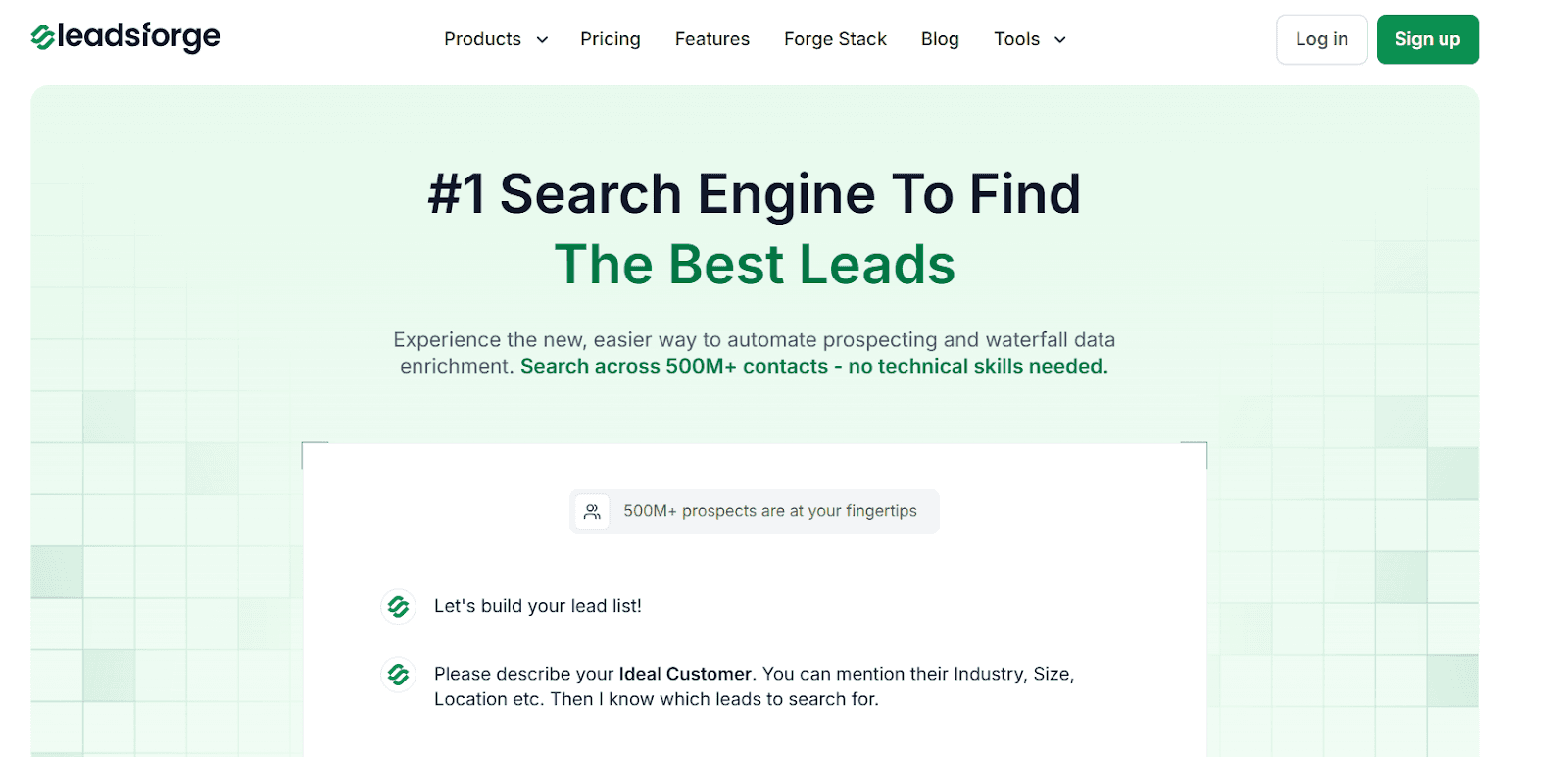Open the Pricing page

tap(610, 39)
